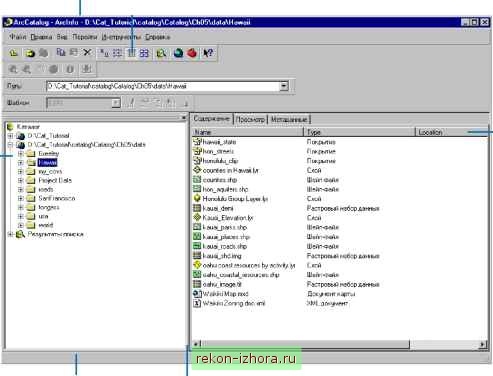Open the Вид menu

click(x=62, y=37)
